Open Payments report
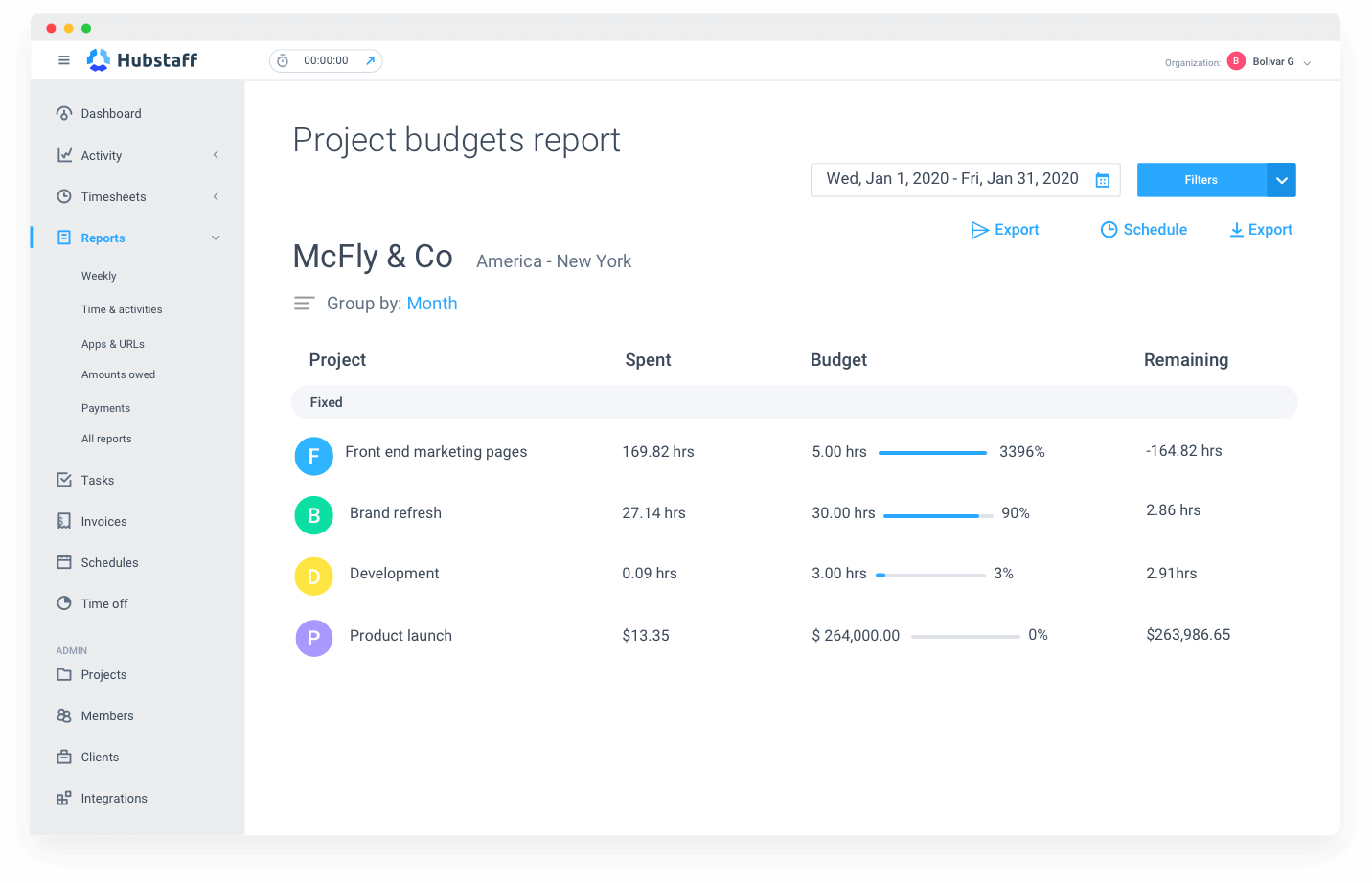Image resolution: width=1372 pixels, height=883 pixels. 105,408
